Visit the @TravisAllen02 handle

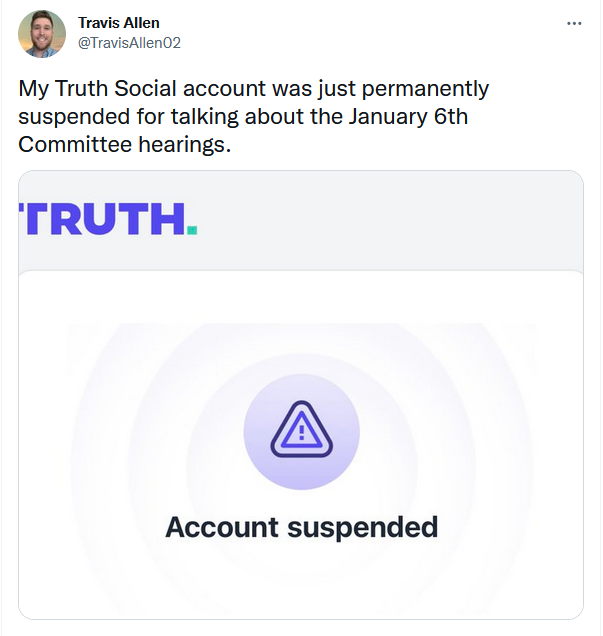pos(129,42)
